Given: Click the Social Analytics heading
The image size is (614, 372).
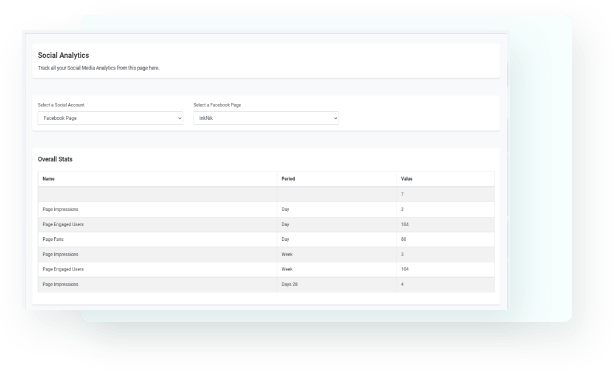Looking at the screenshot, I should tap(63, 55).
